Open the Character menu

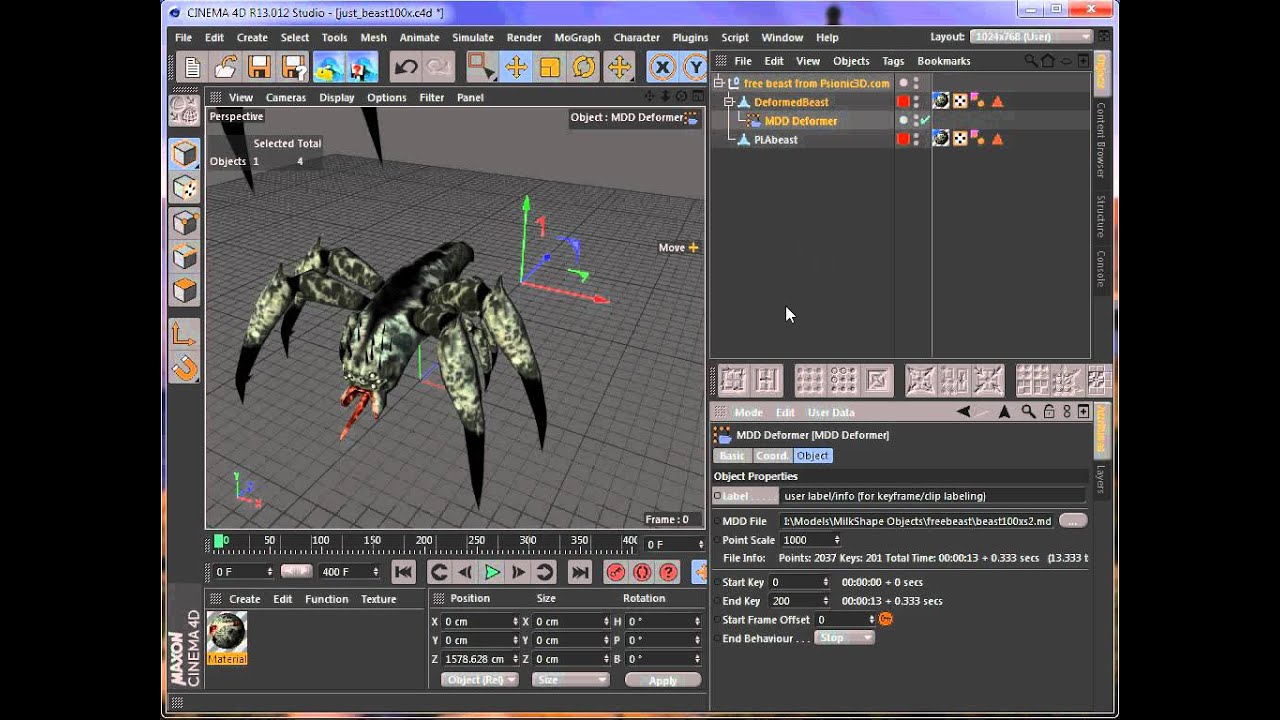coord(636,37)
